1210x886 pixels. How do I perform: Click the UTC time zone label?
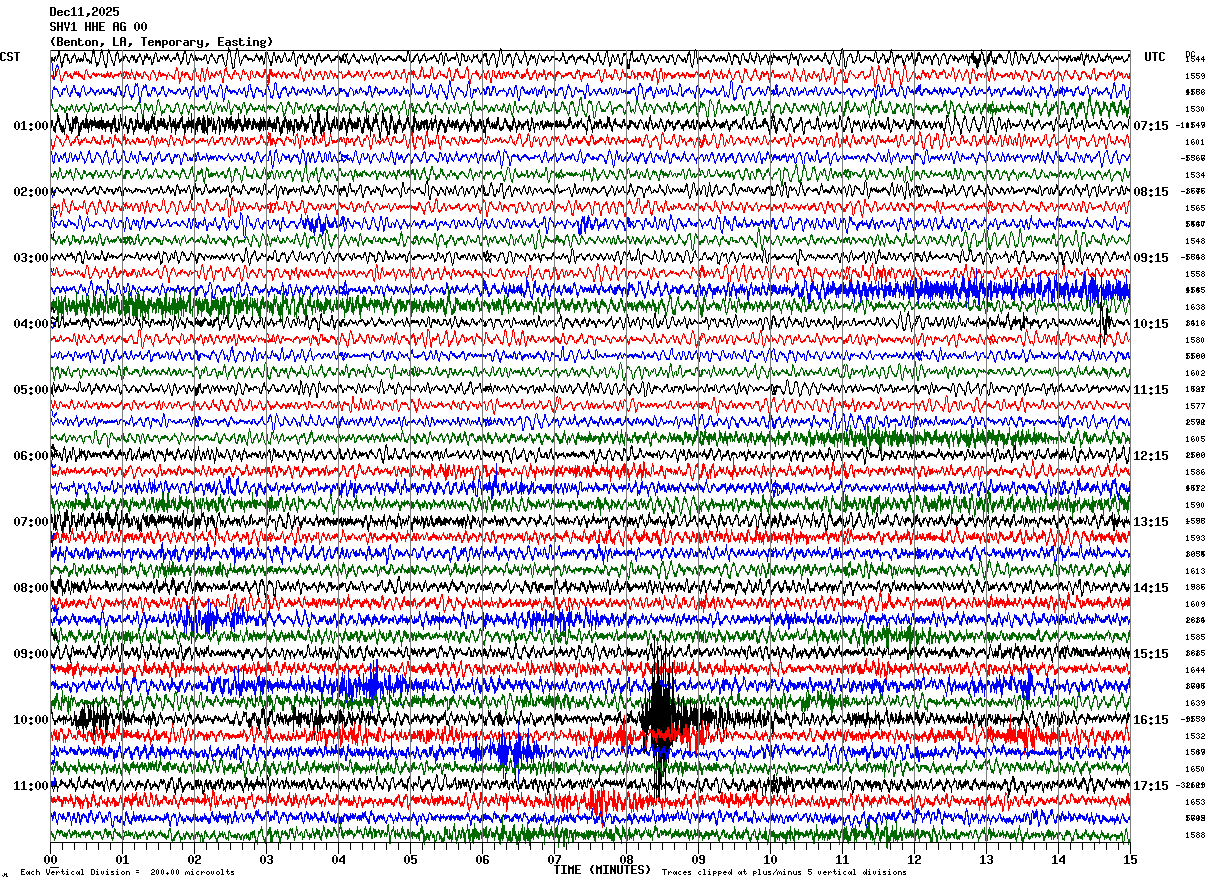tap(1155, 57)
